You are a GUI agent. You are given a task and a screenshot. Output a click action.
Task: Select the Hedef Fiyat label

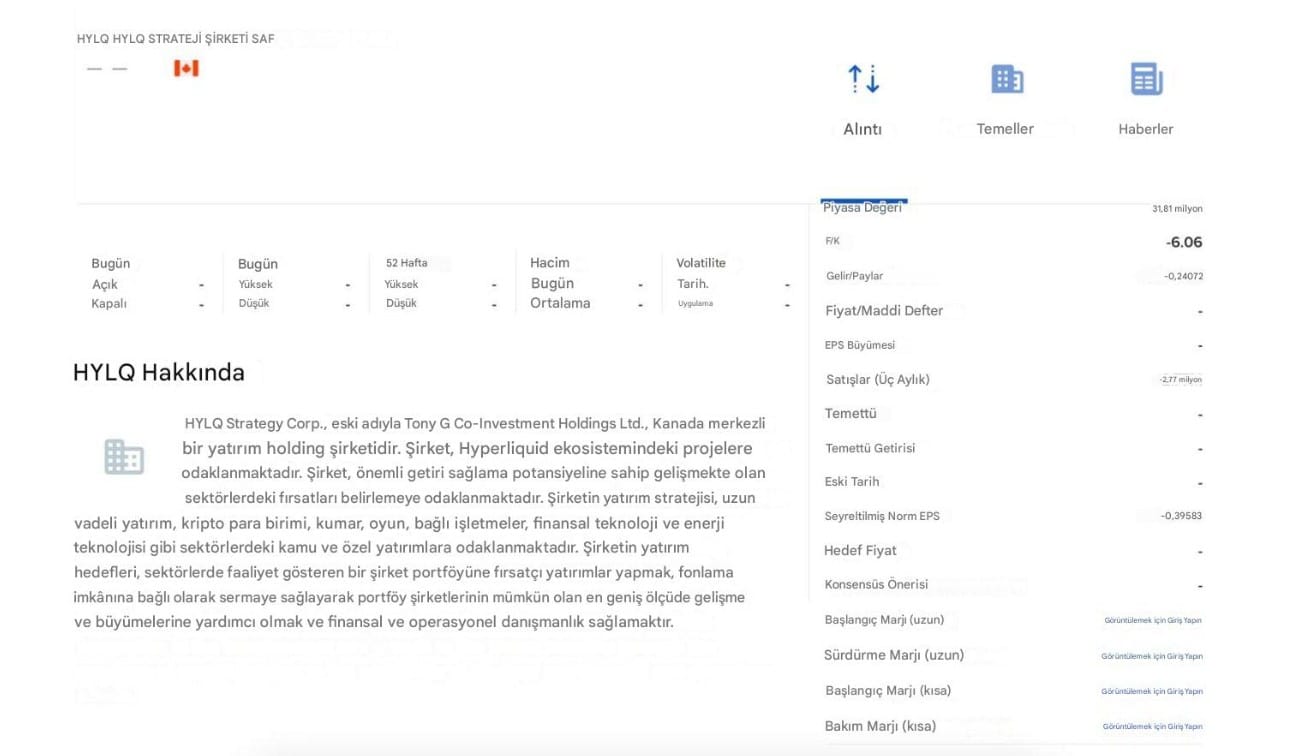pos(860,551)
